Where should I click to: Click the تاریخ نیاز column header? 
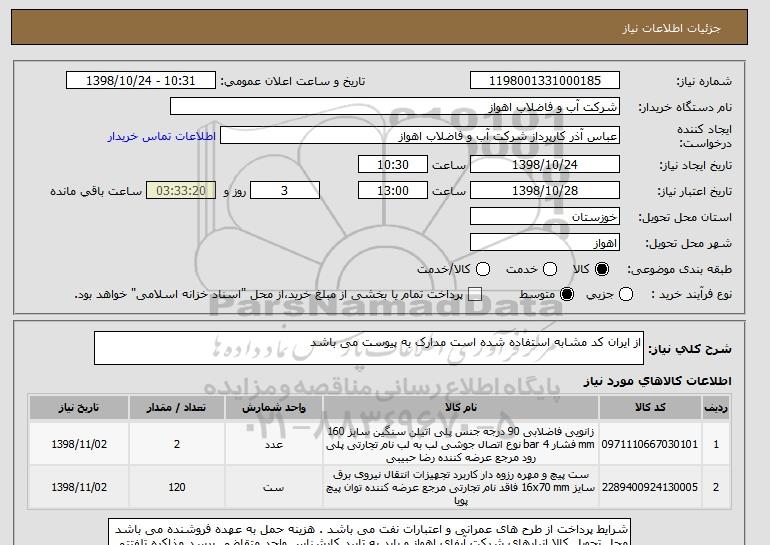coord(79,408)
